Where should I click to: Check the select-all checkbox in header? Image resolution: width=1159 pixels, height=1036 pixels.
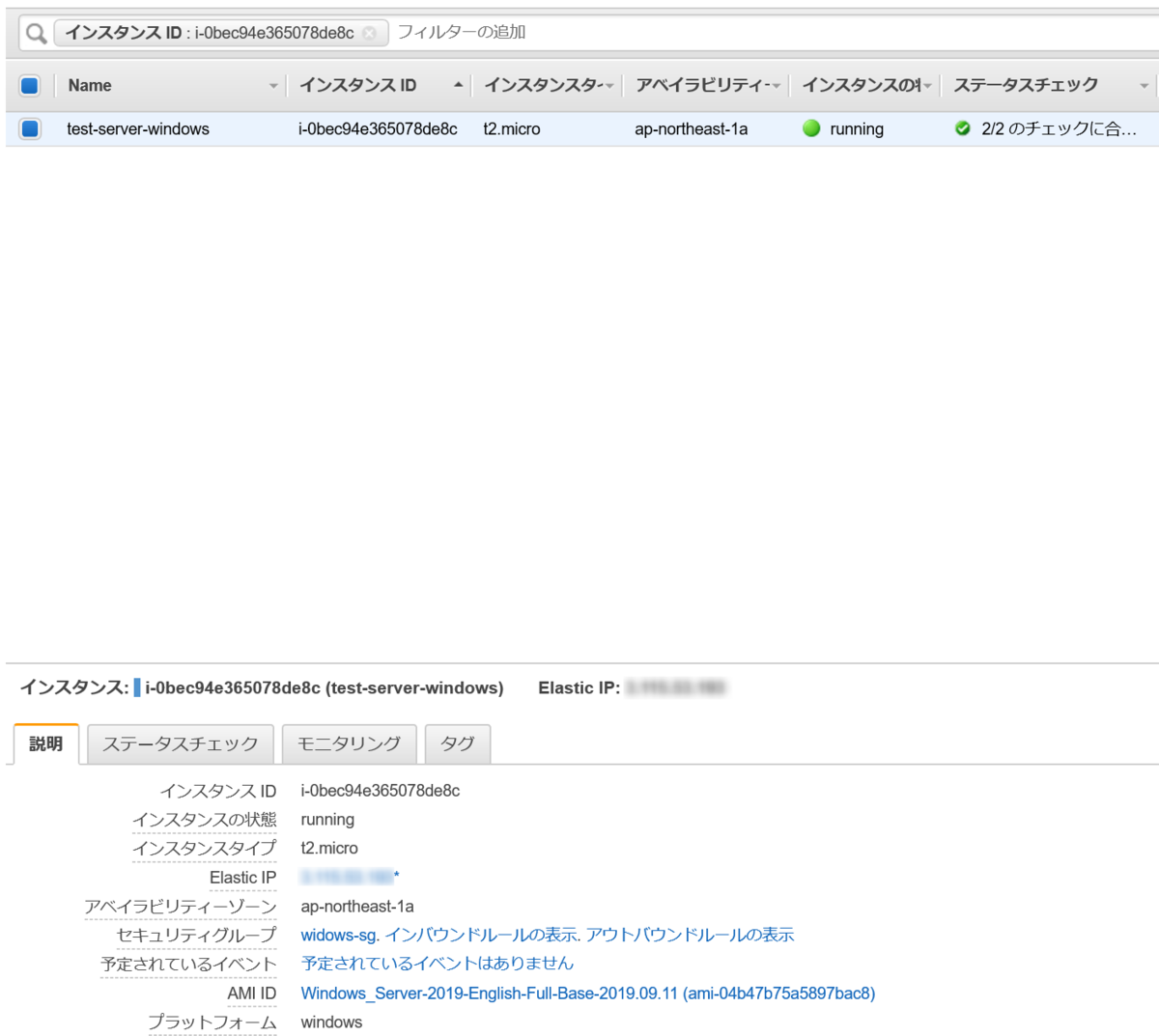[29, 85]
